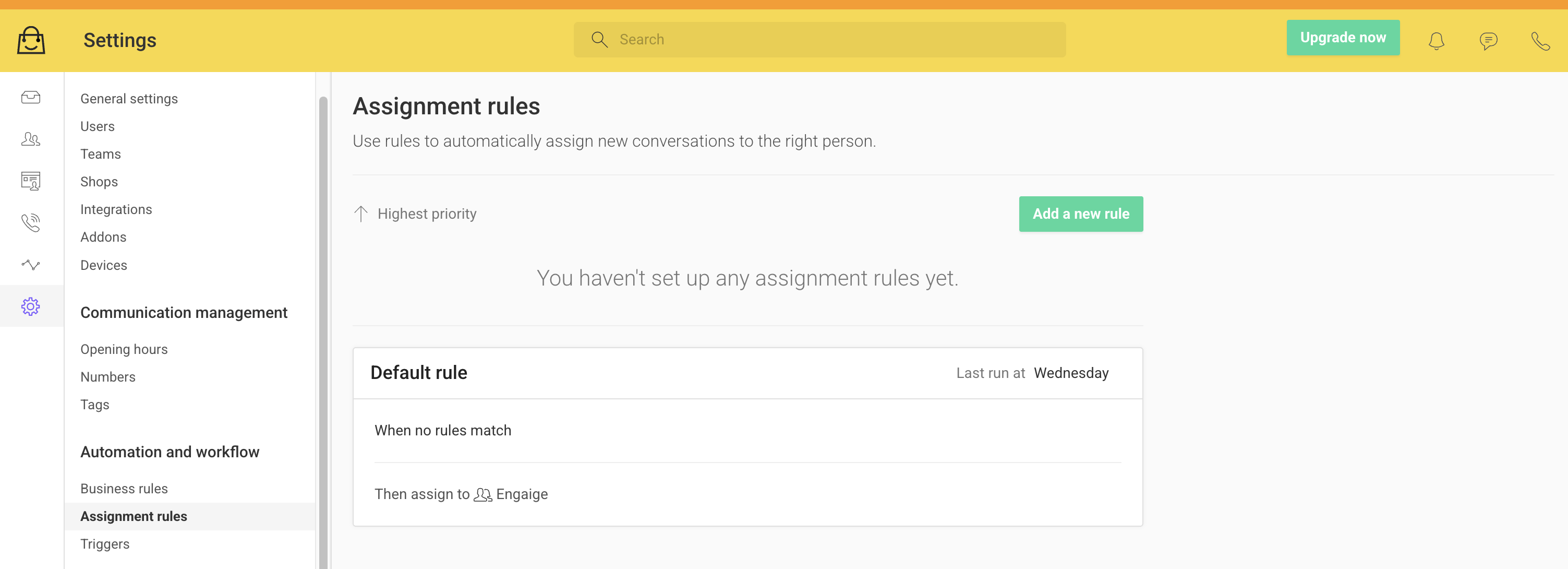This screenshot has height=569, width=1568.
Task: Click the phone icon in top header
Action: click(x=1540, y=41)
